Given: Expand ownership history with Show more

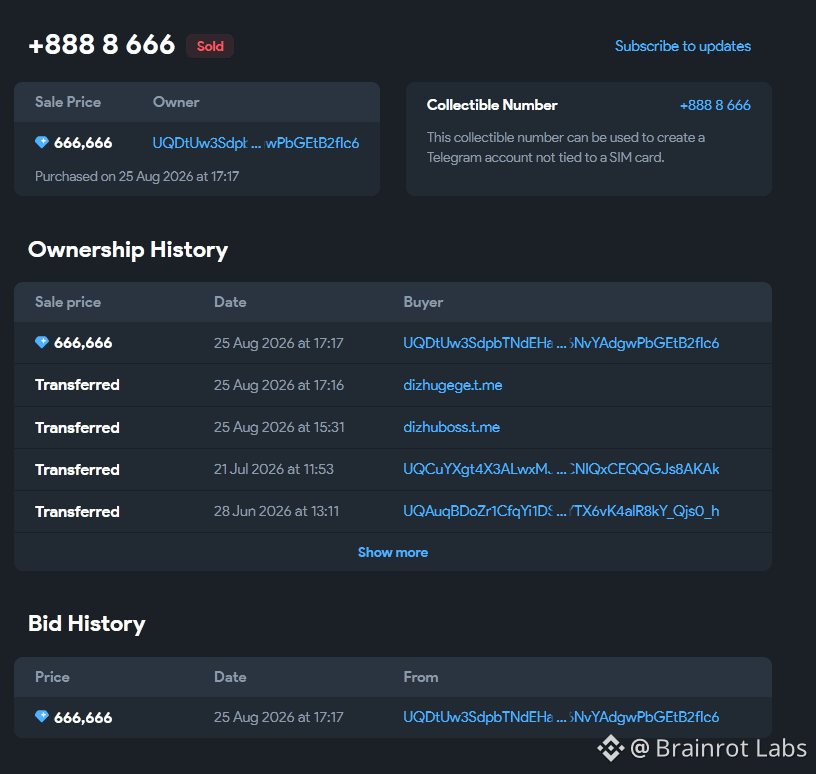Looking at the screenshot, I should pyautogui.click(x=393, y=552).
